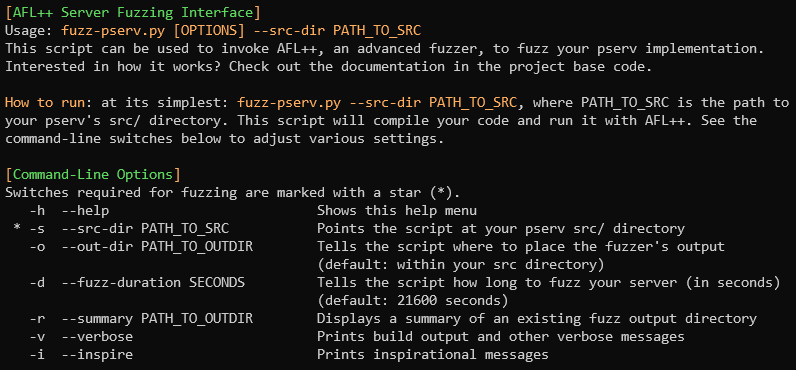796x370 pixels.
Task: Click the orange "How to run" label
Action: (x=45, y=103)
